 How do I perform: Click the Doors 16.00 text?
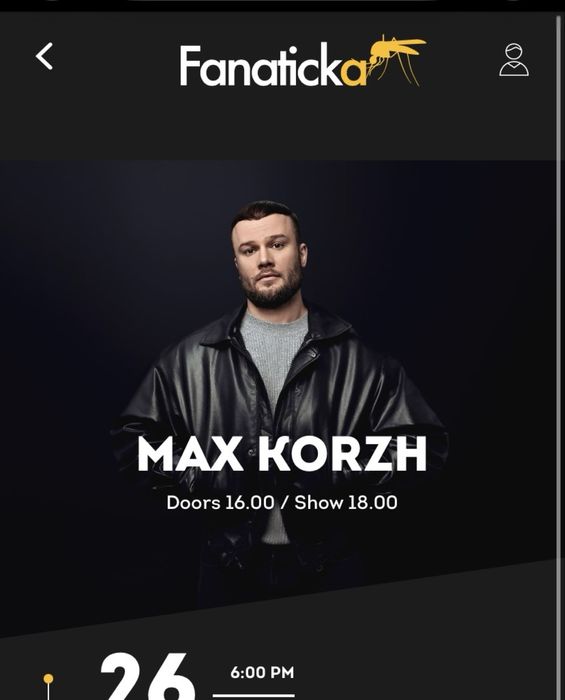pos(220,503)
